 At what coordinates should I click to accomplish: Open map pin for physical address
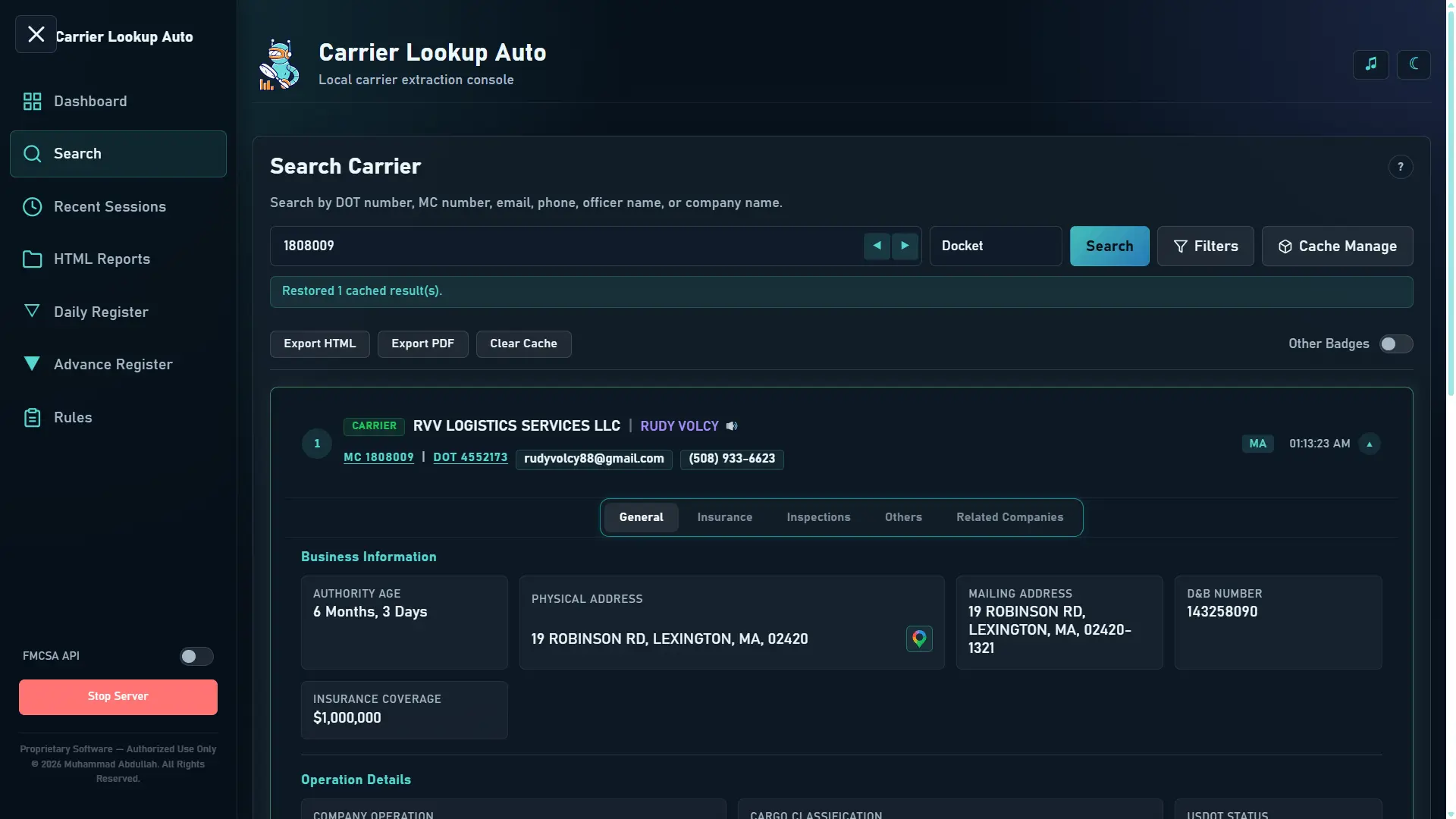click(919, 639)
